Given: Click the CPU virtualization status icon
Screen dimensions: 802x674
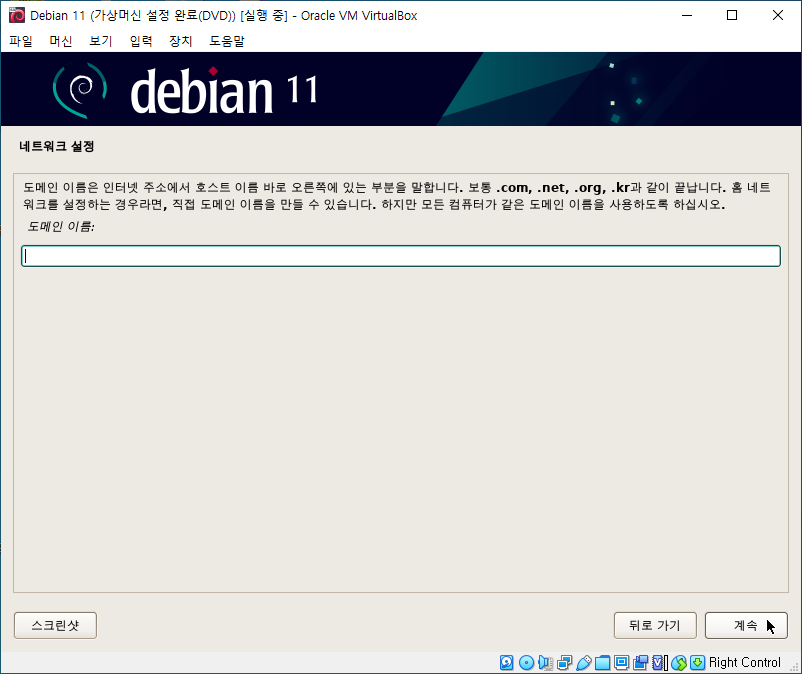Looking at the screenshot, I should point(660,662).
